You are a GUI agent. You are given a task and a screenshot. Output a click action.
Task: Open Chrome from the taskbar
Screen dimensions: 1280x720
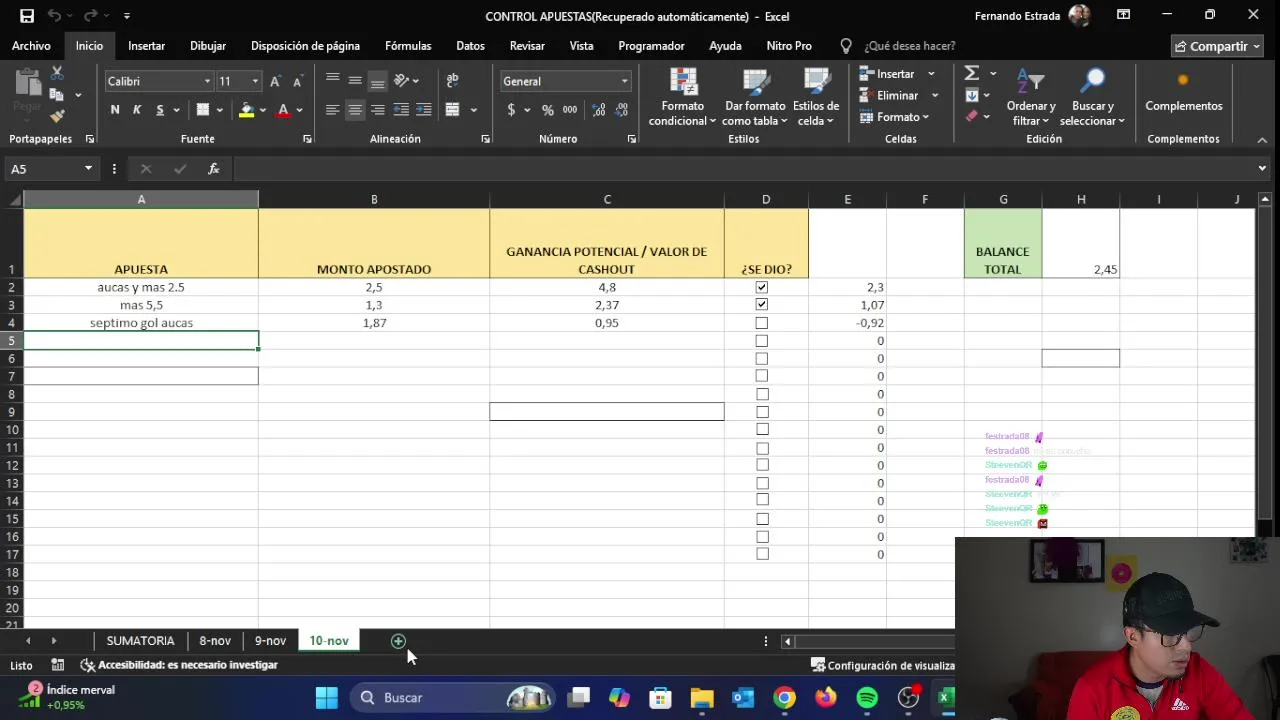coord(785,698)
